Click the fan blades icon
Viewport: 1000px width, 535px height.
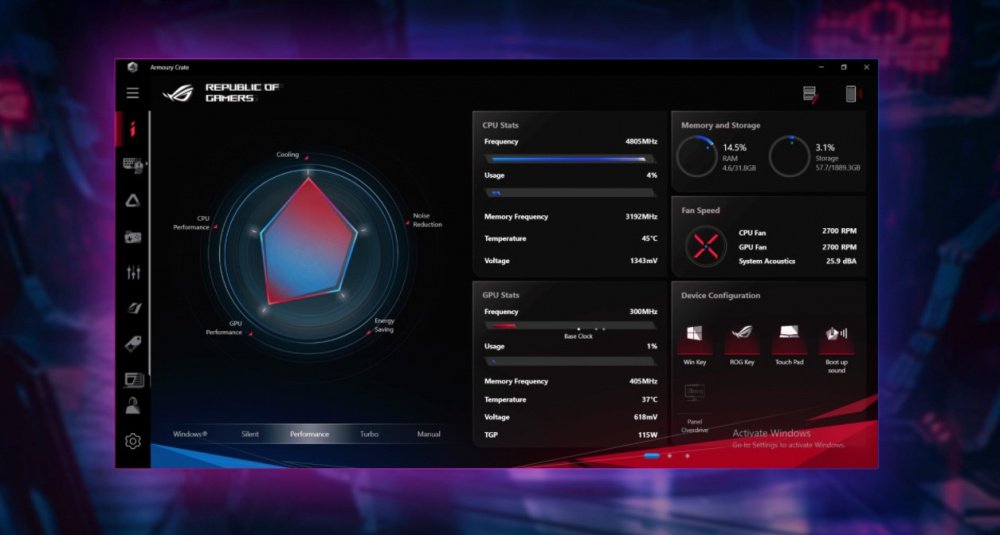click(706, 246)
